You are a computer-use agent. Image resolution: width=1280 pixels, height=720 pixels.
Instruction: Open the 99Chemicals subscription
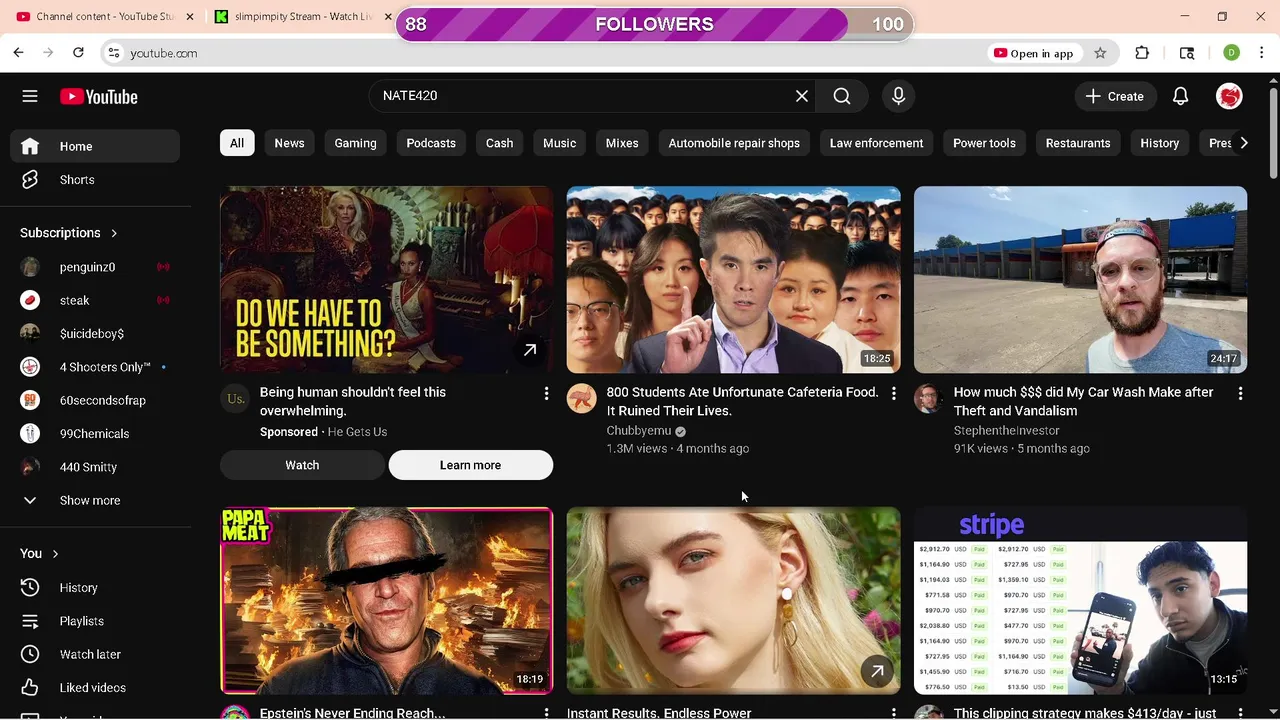[x=95, y=433]
